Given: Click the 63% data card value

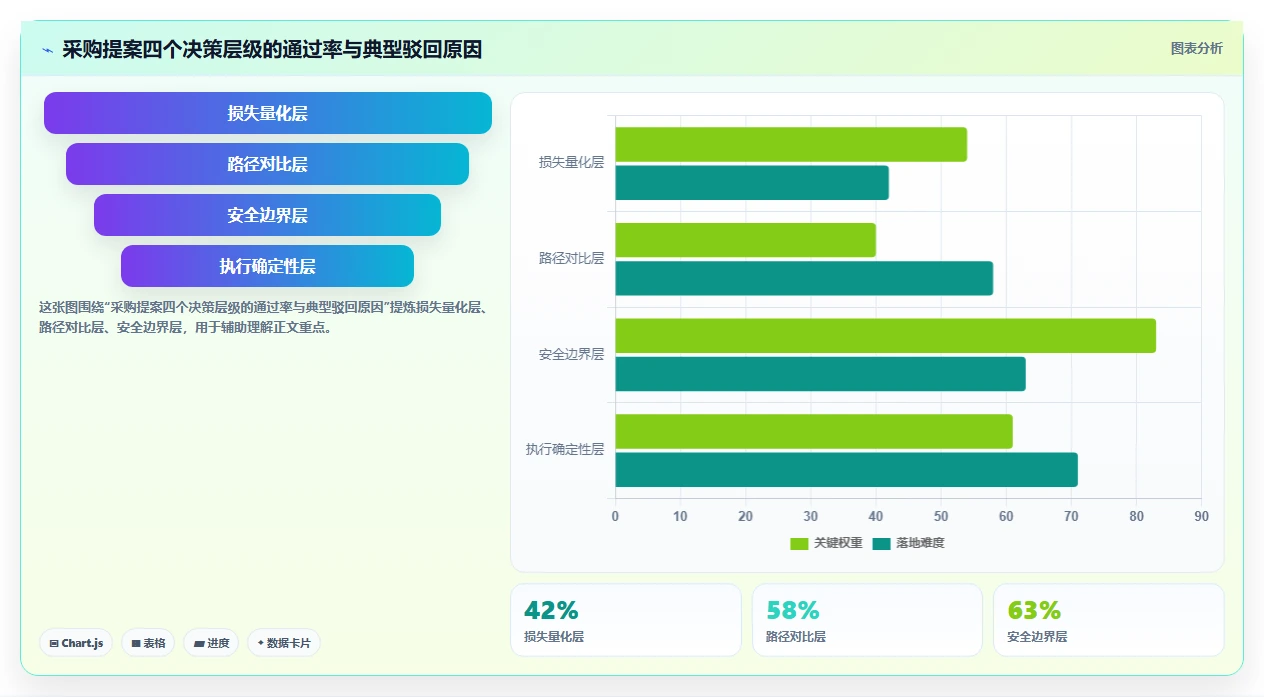Looking at the screenshot, I should point(1034,610).
